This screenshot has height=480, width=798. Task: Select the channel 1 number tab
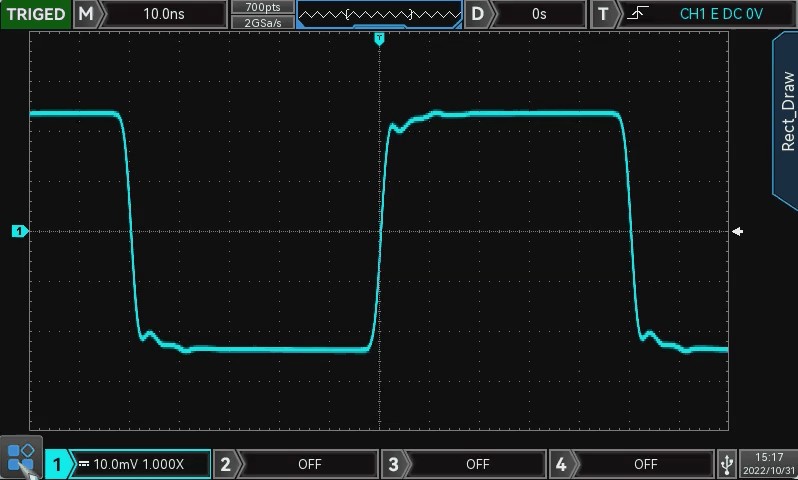(58, 464)
